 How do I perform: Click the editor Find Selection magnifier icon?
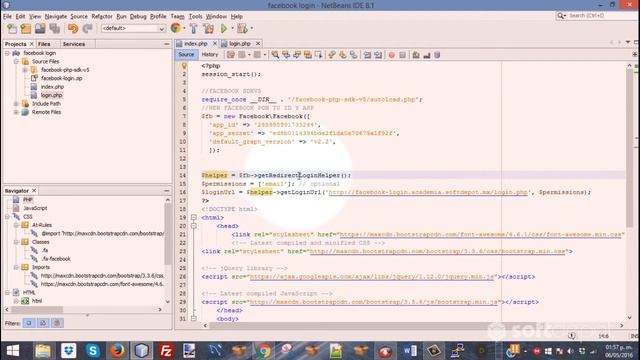pos(276,55)
